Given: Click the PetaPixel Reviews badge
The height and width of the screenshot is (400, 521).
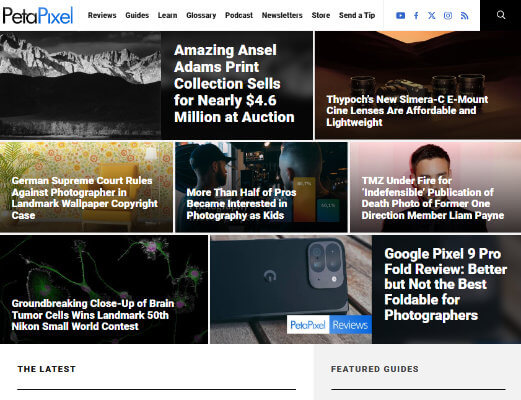Looking at the screenshot, I should pos(329,324).
